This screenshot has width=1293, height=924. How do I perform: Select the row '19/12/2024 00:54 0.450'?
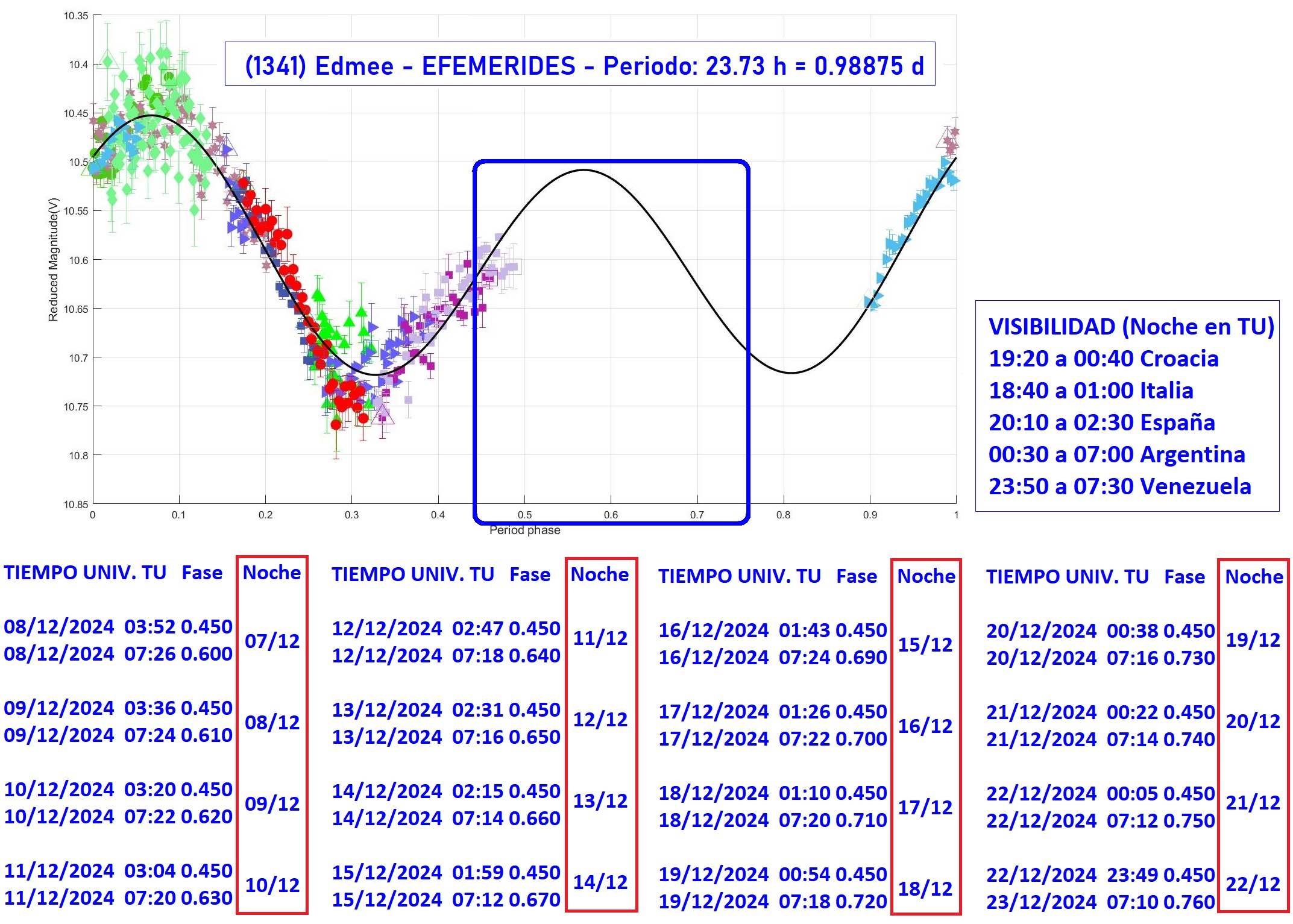pos(773,875)
